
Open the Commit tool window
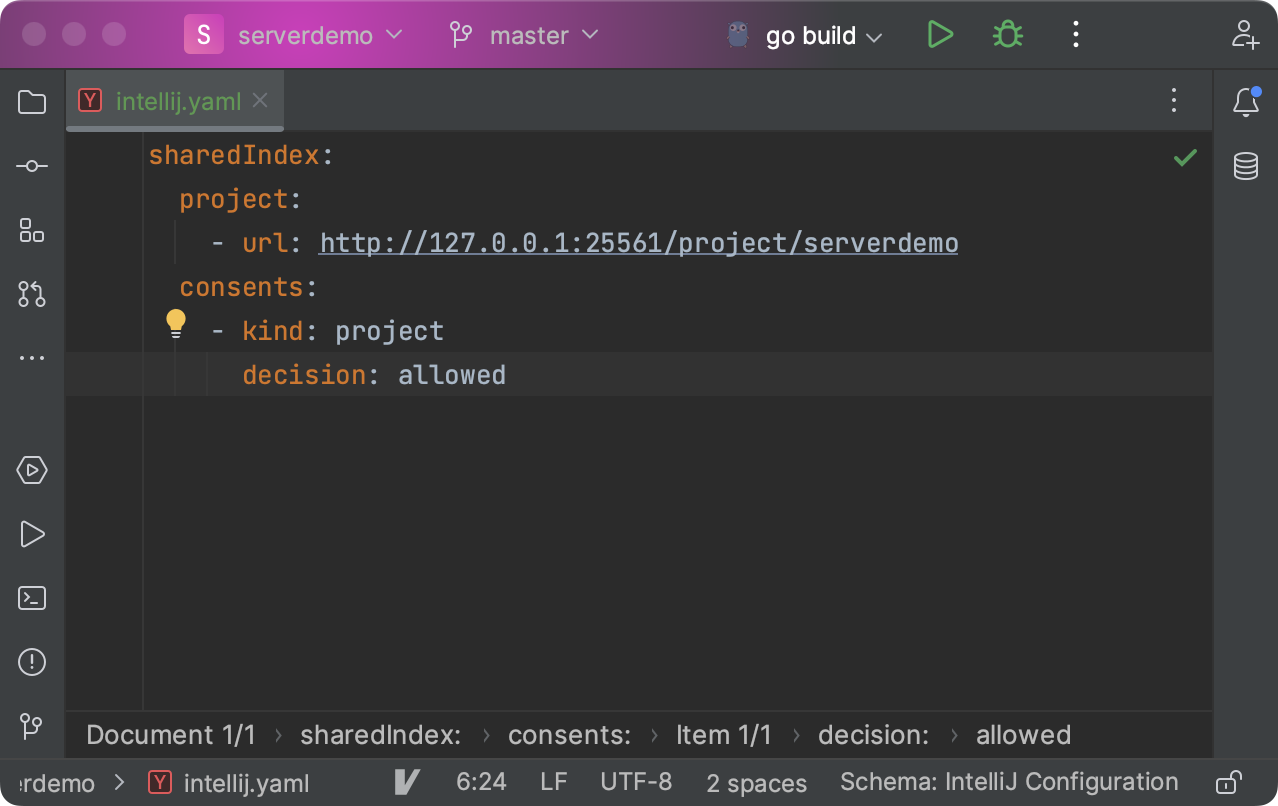pos(31,166)
